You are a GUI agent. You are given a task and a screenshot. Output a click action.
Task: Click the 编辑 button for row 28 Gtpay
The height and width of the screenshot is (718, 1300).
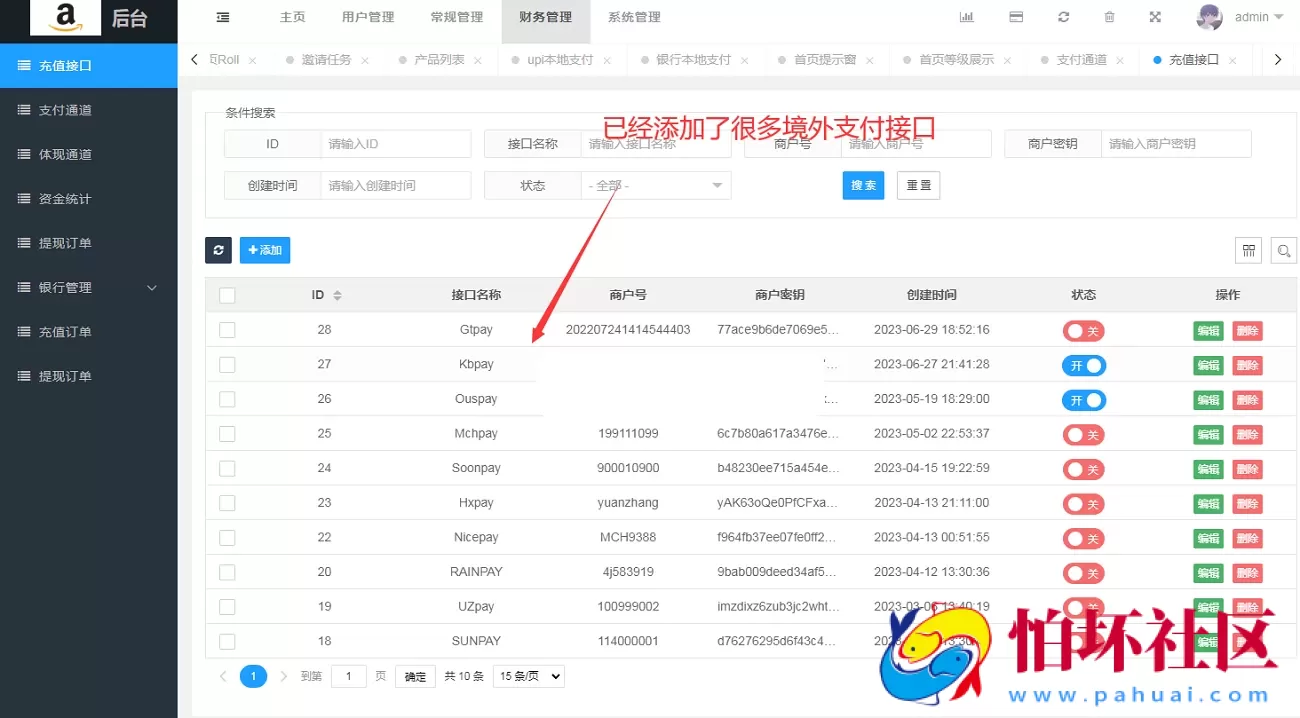coord(1207,330)
